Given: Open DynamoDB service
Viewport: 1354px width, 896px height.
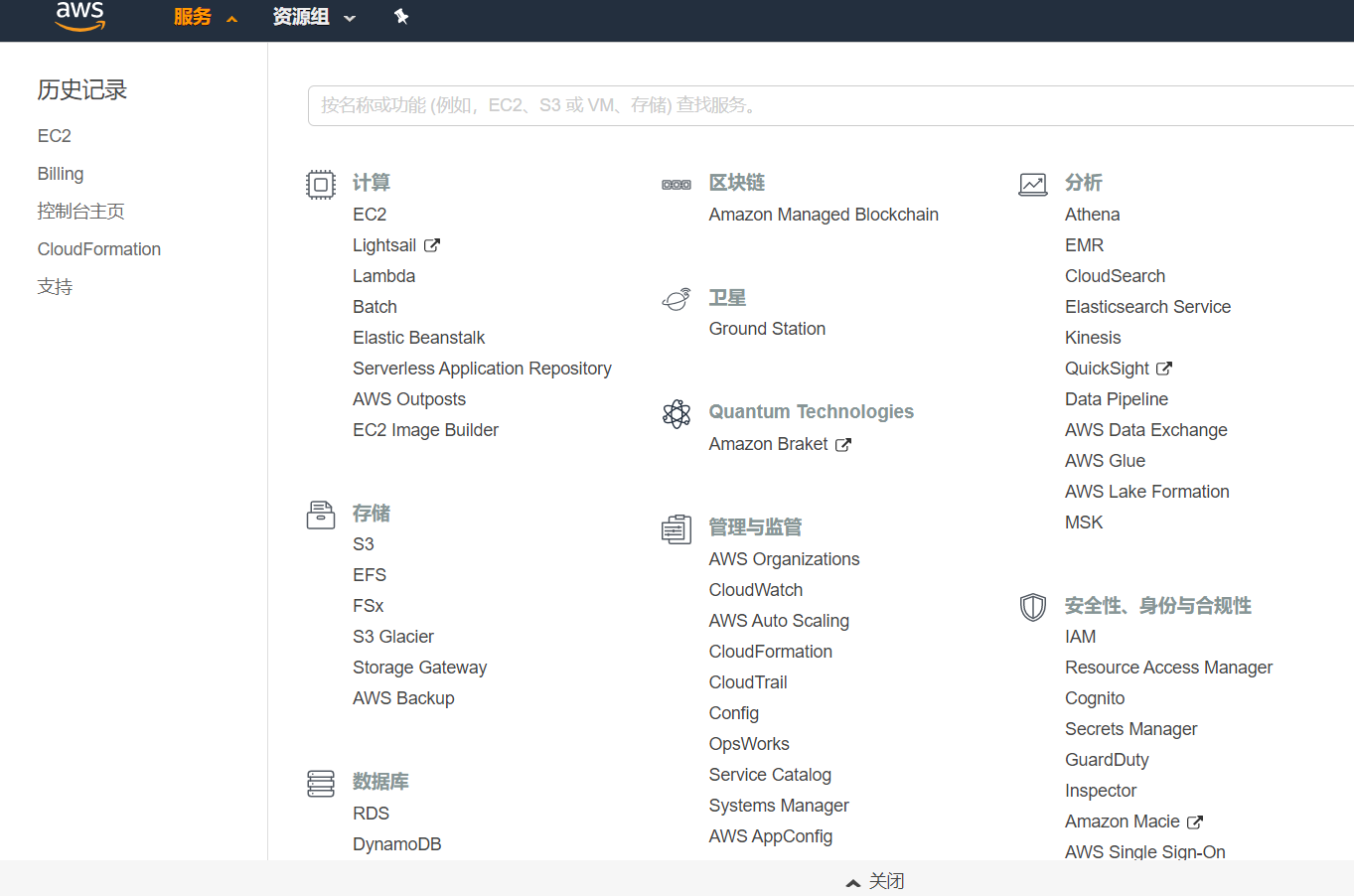Looking at the screenshot, I should pyautogui.click(x=397, y=844).
